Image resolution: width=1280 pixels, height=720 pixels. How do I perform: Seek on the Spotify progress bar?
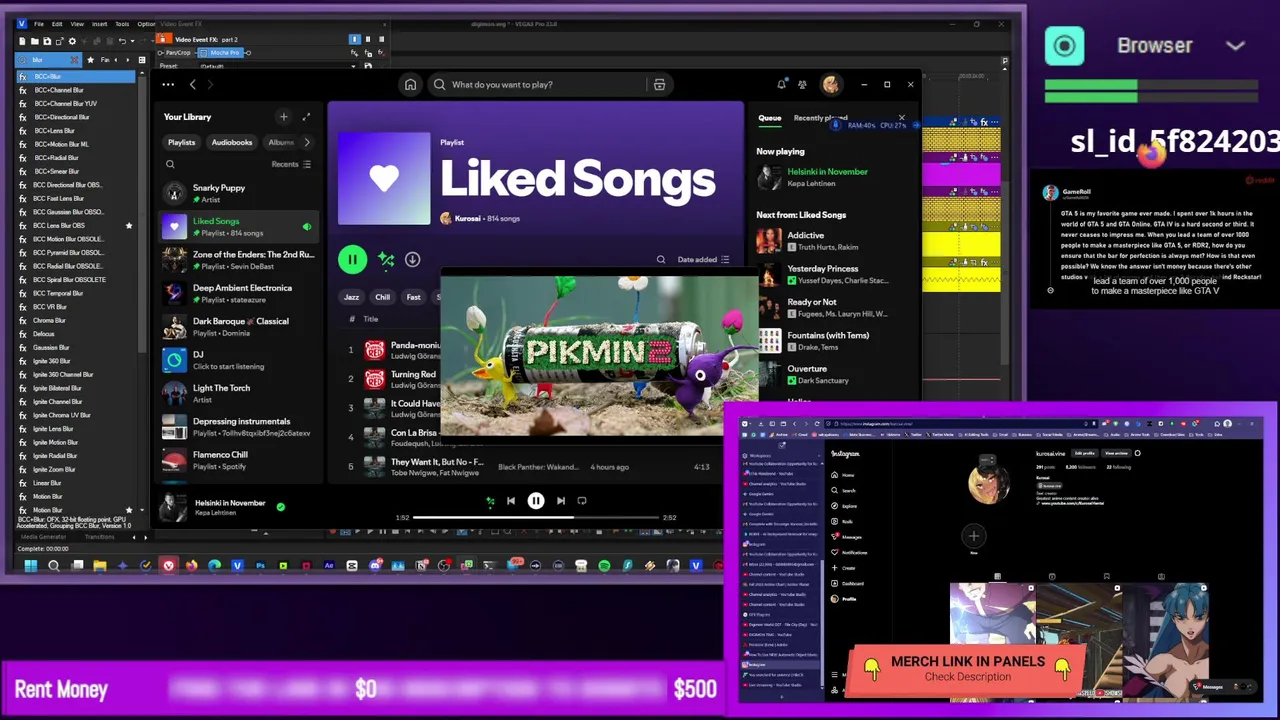coord(536,518)
